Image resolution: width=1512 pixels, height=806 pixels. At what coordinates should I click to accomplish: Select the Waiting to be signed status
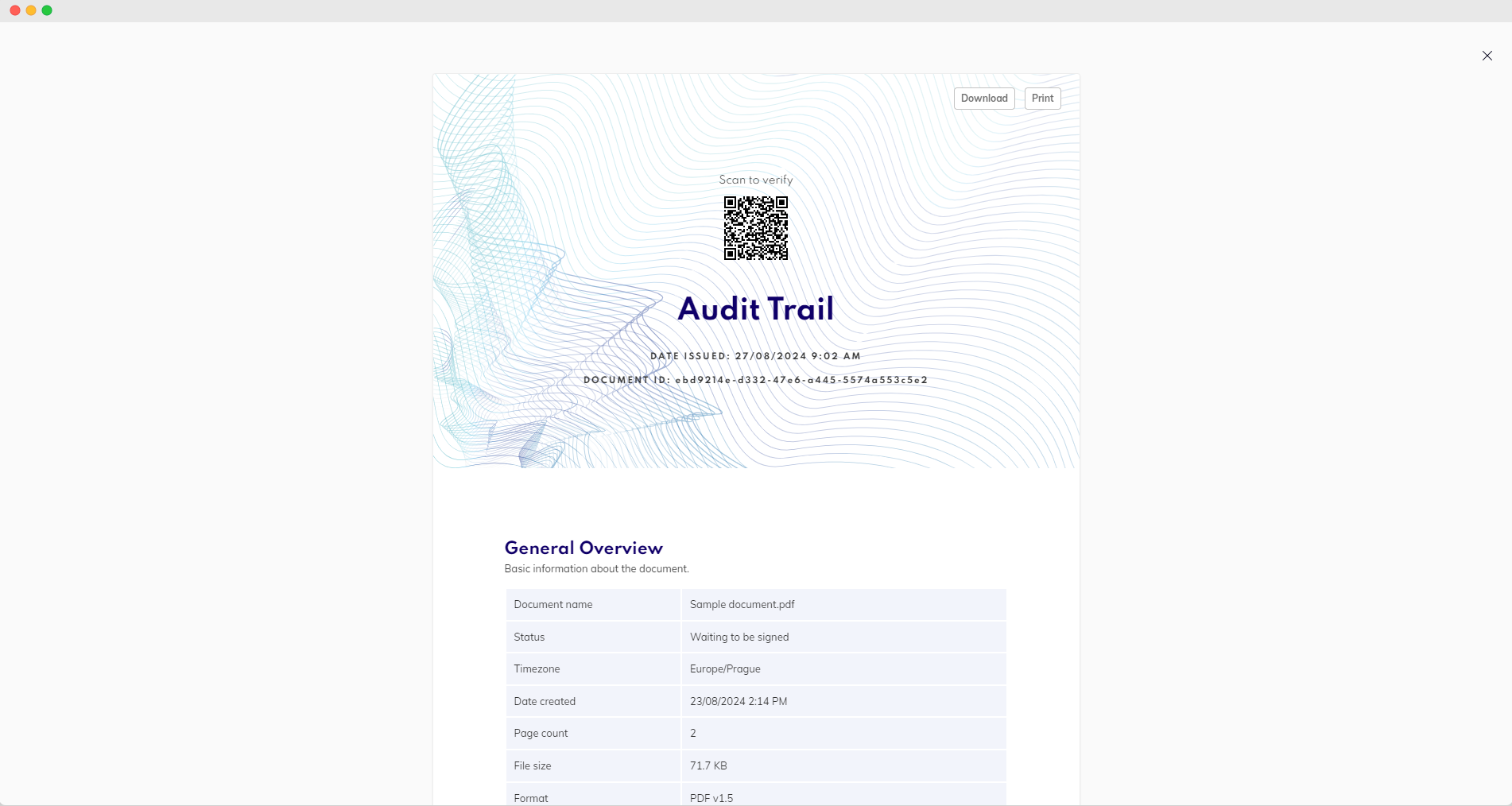739,637
